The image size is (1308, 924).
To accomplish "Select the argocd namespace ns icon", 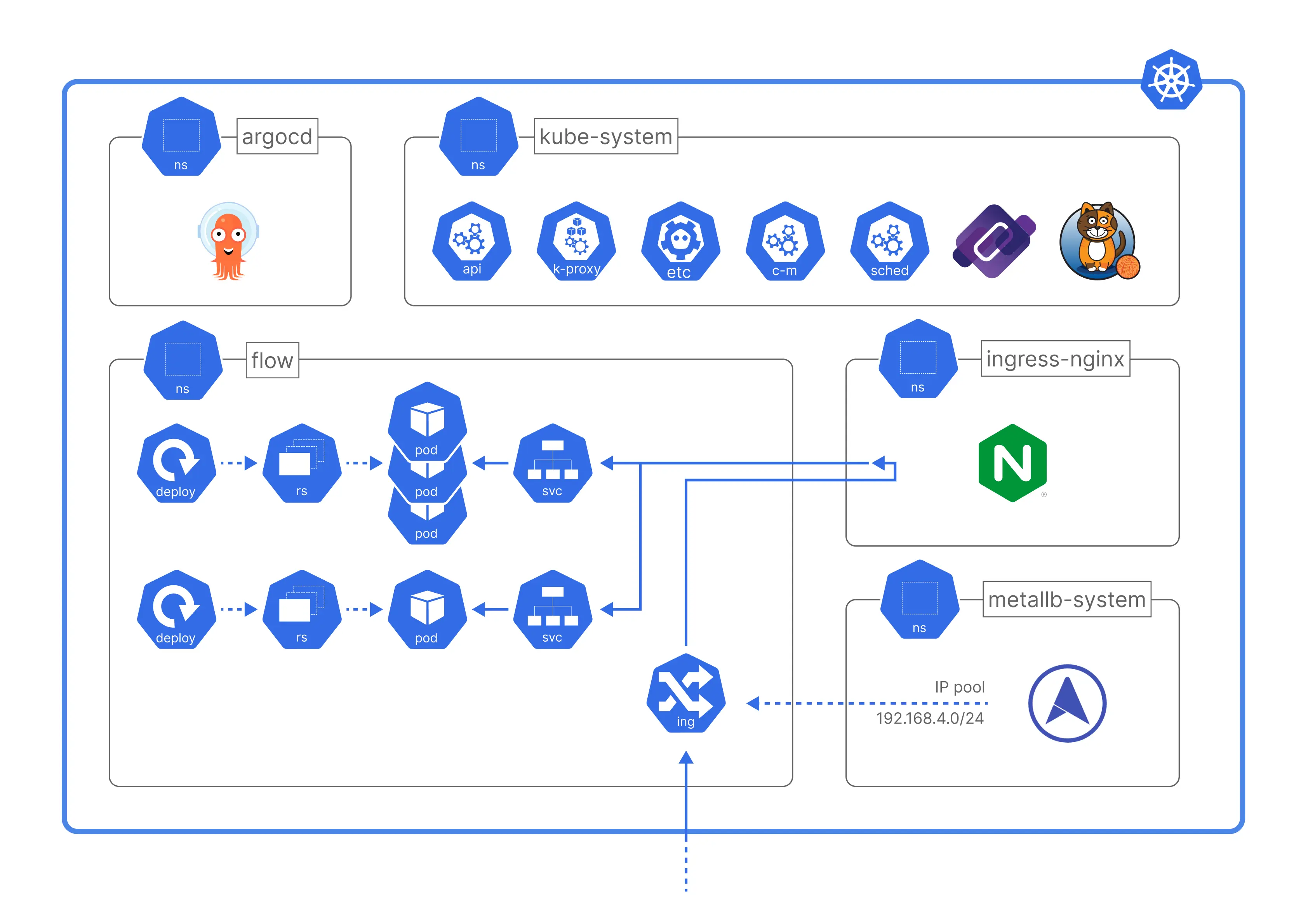I will point(181,136).
